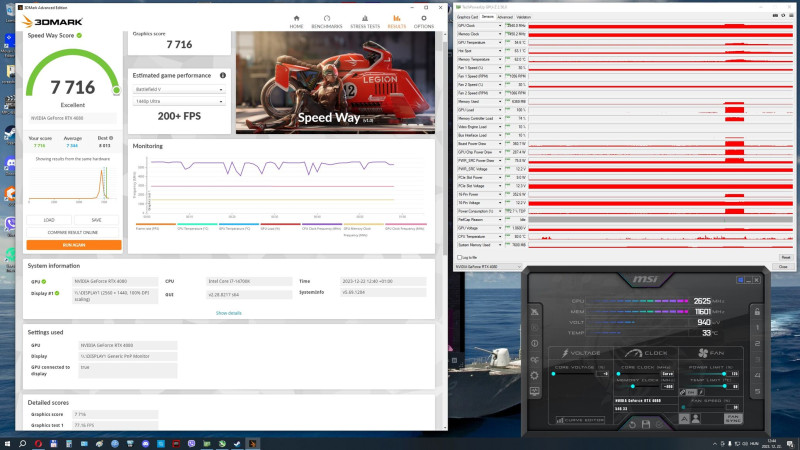Switch to Graphics Card tab in GPU-Z
Image resolution: width=800 pixels, height=450 pixels.
click(467, 17)
